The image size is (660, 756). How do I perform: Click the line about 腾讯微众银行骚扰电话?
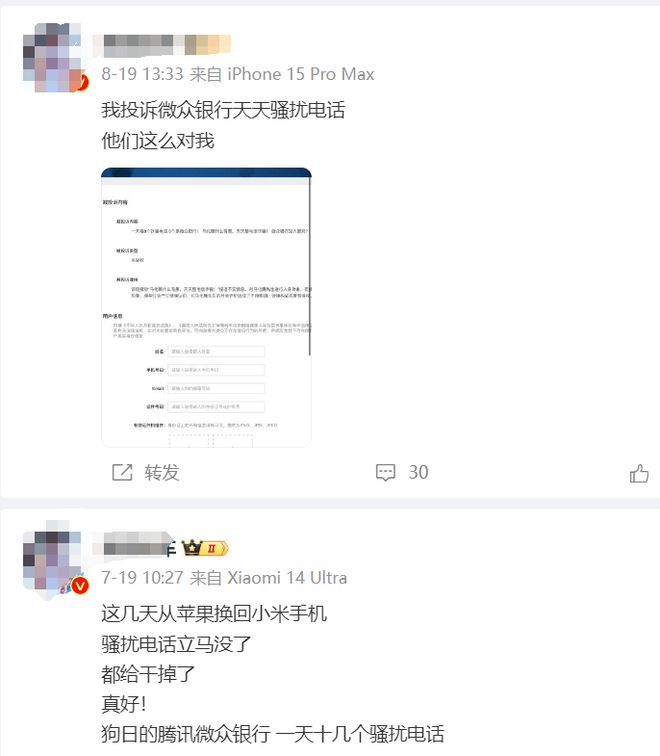pyautogui.click(x=273, y=734)
